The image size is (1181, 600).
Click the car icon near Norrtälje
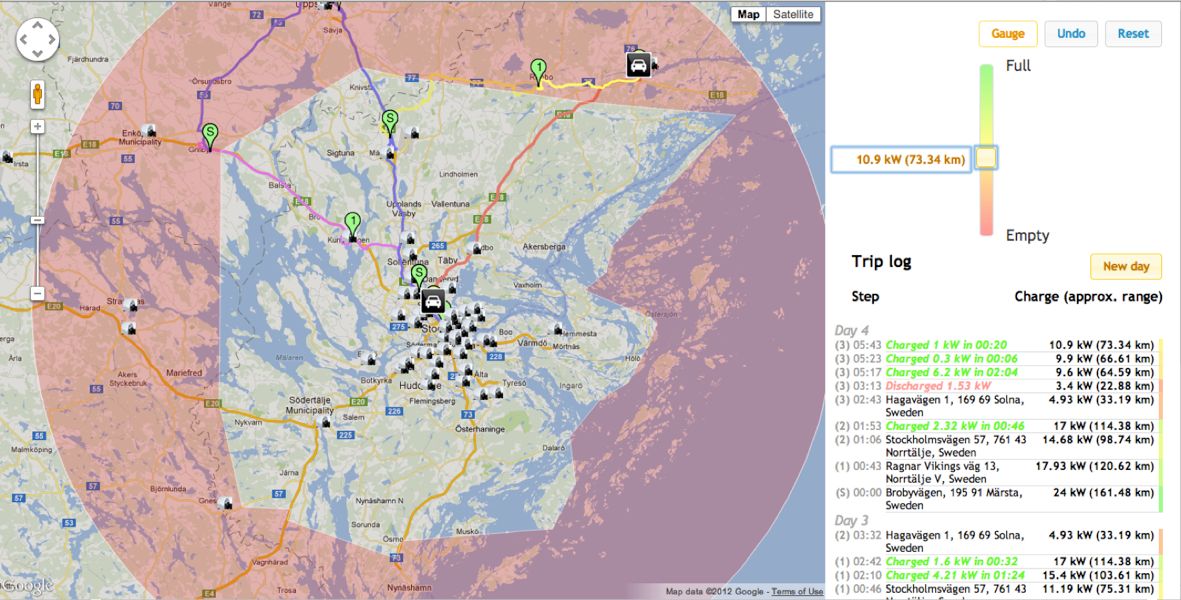coord(639,65)
